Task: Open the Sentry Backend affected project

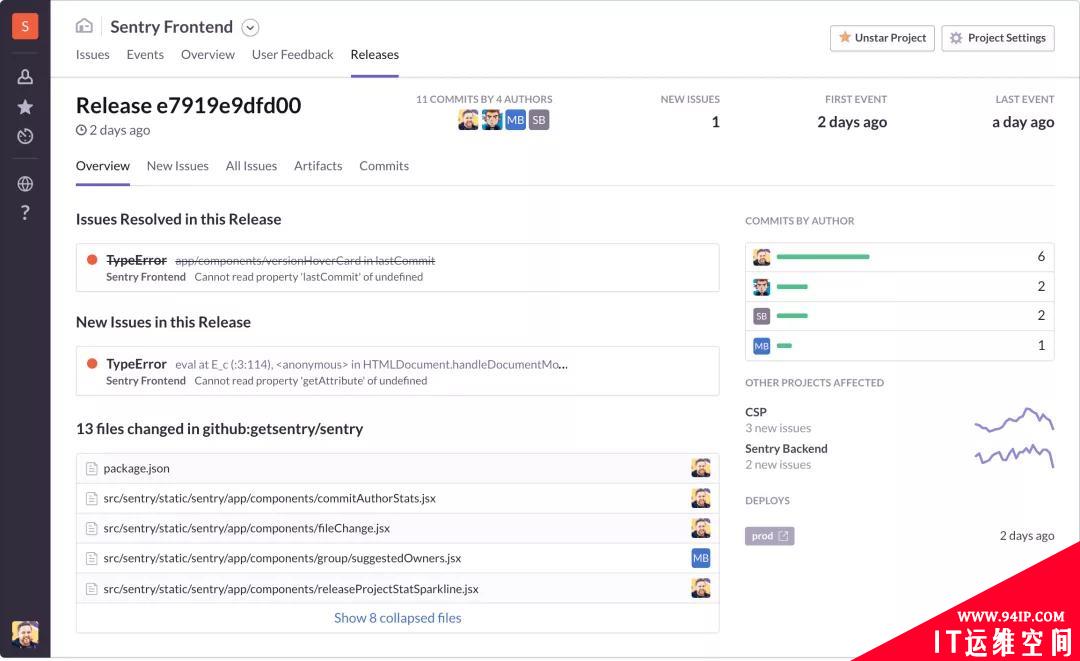Action: tap(786, 449)
